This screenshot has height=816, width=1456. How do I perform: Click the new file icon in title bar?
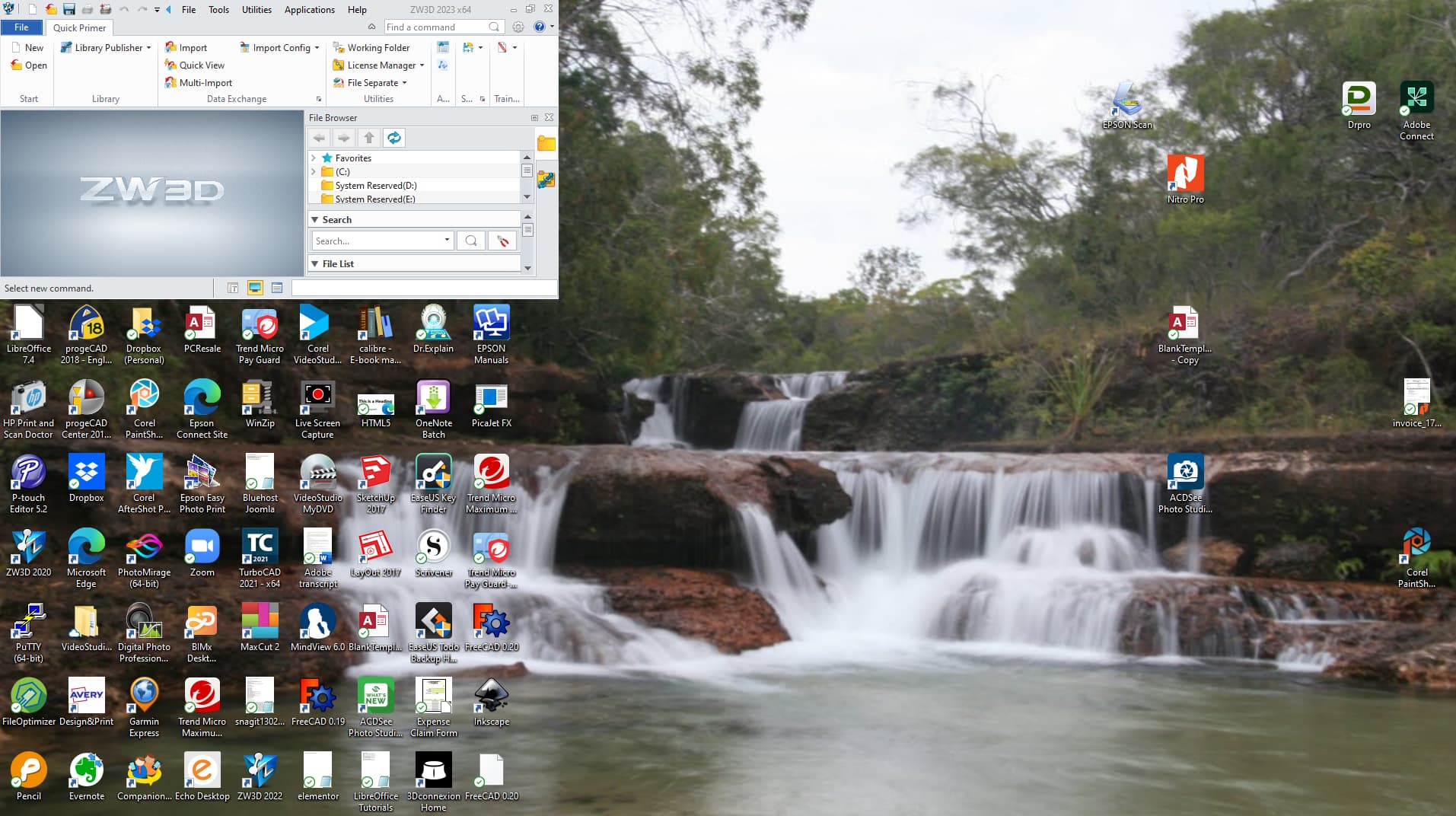[33, 9]
